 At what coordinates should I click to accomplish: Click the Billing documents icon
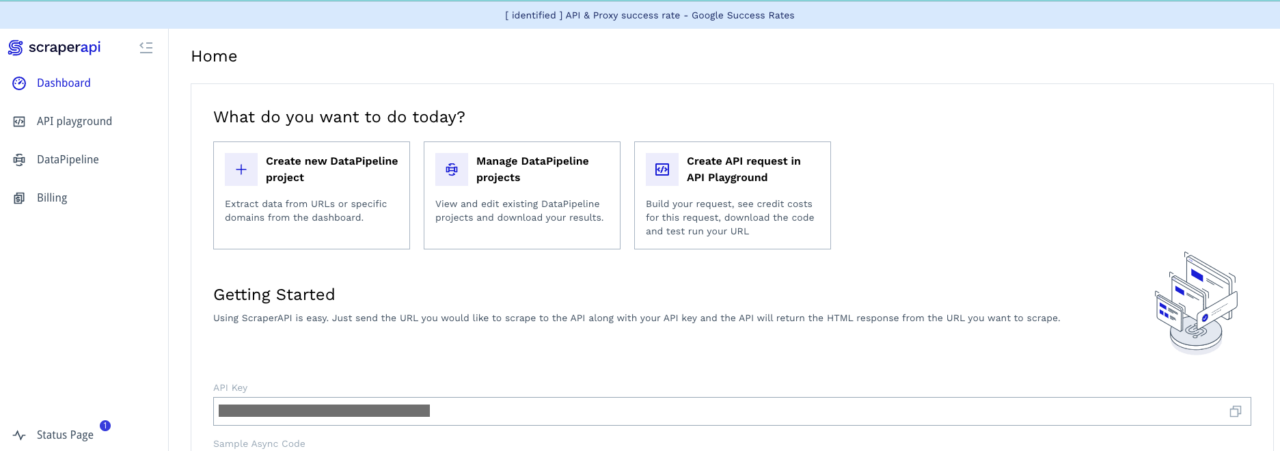coord(19,198)
